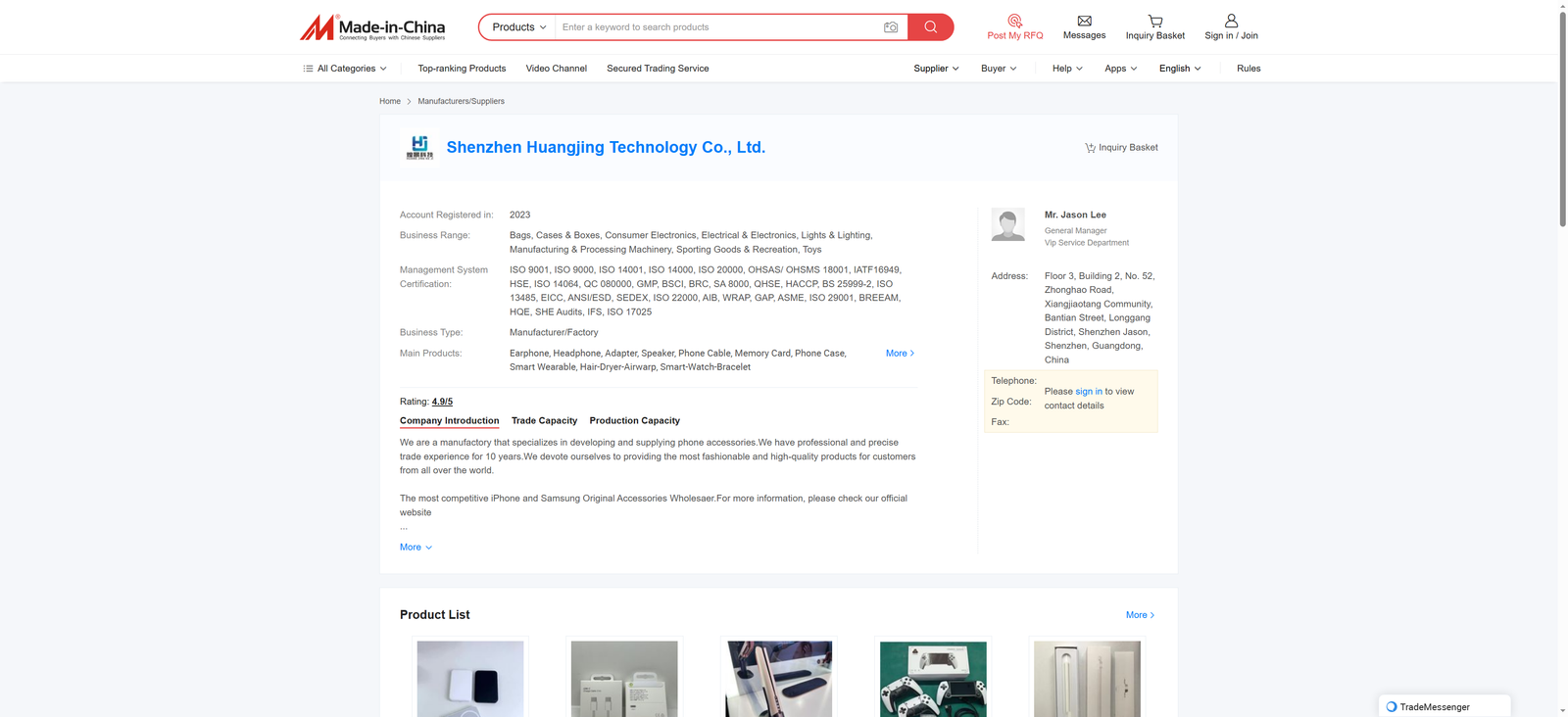Image resolution: width=1568 pixels, height=717 pixels.
Task: Switch to the Trade Capacity tab
Action: tap(544, 421)
